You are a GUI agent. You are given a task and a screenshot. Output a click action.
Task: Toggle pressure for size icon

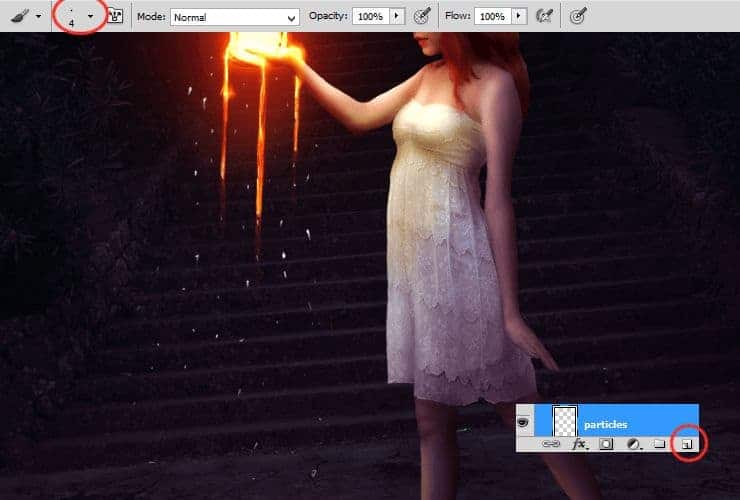pyautogui.click(x=578, y=17)
